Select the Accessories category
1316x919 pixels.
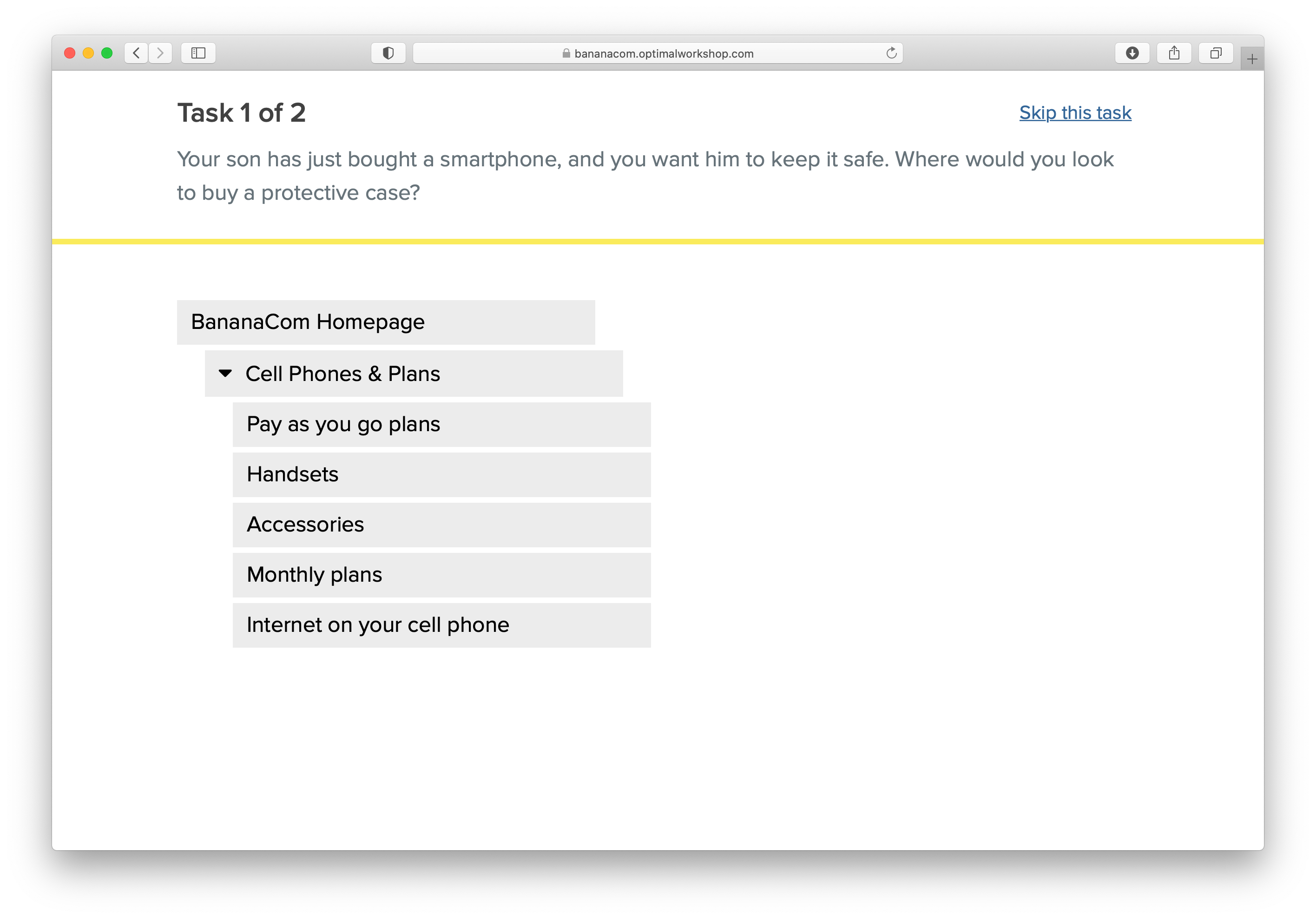[x=304, y=524]
